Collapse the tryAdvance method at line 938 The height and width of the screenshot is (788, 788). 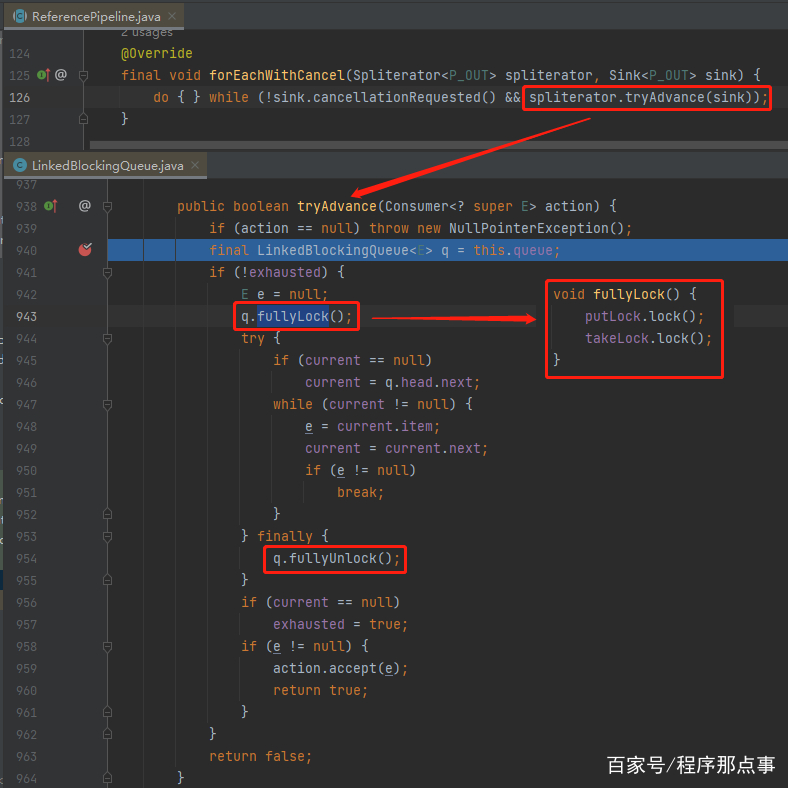107,206
